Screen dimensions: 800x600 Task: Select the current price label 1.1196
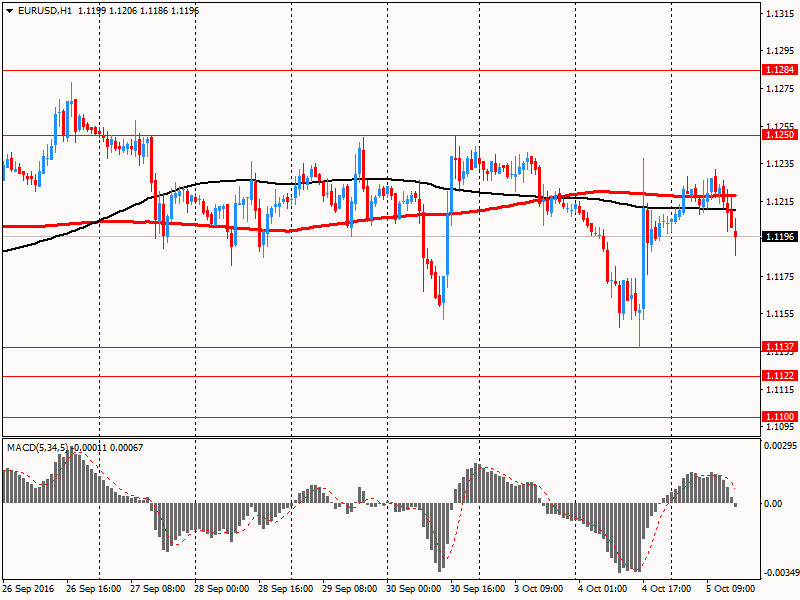[780, 237]
